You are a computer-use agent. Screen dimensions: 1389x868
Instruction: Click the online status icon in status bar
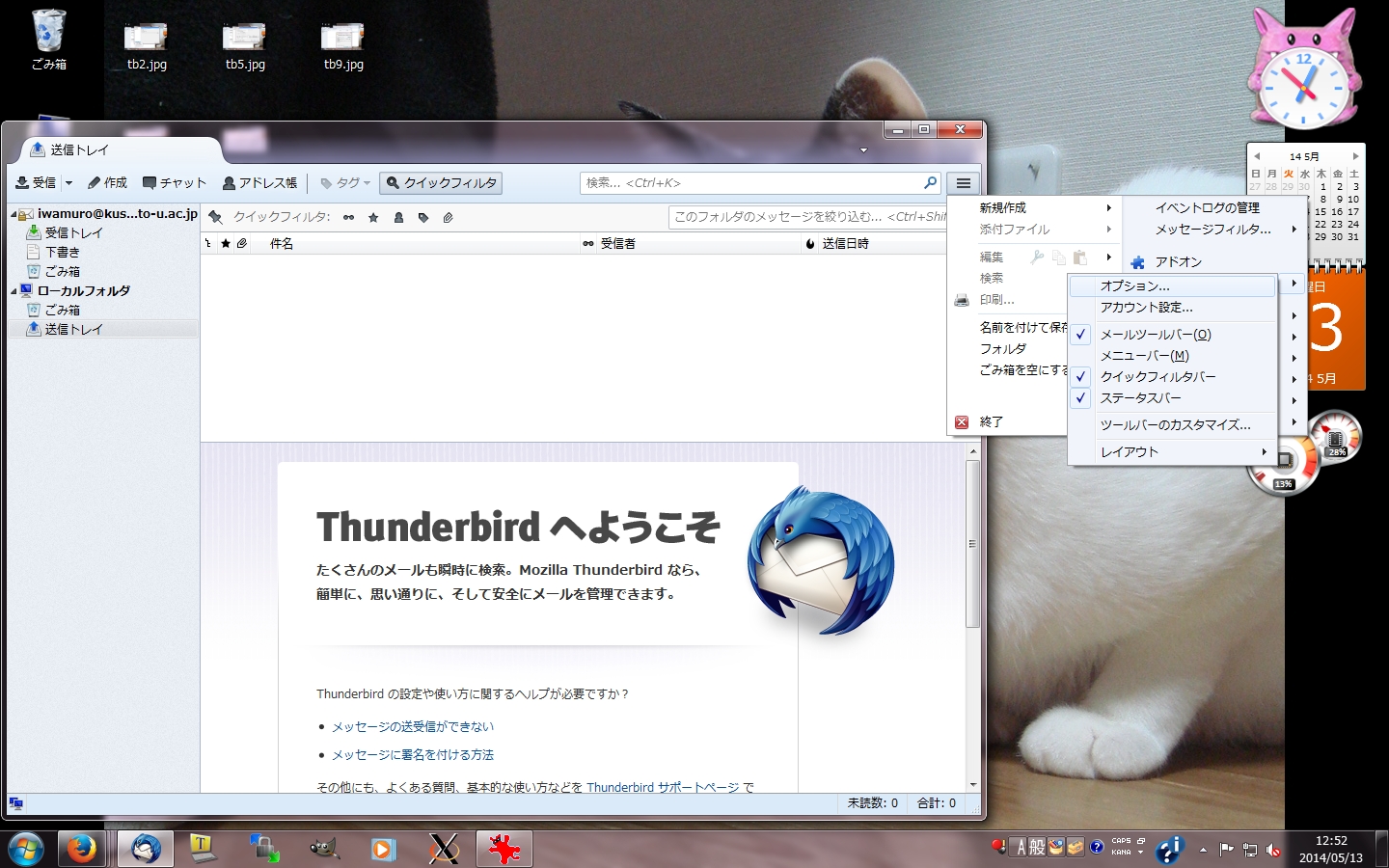tap(15, 802)
